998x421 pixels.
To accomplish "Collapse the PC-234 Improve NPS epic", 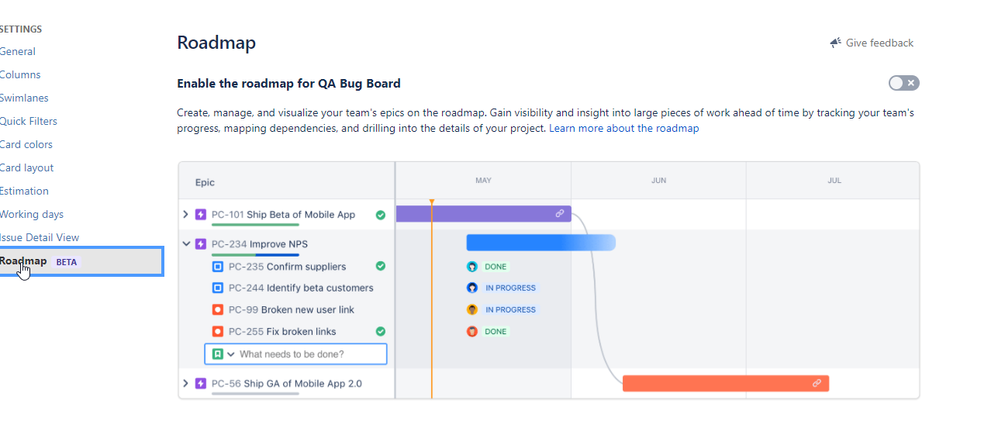I will click(x=186, y=244).
